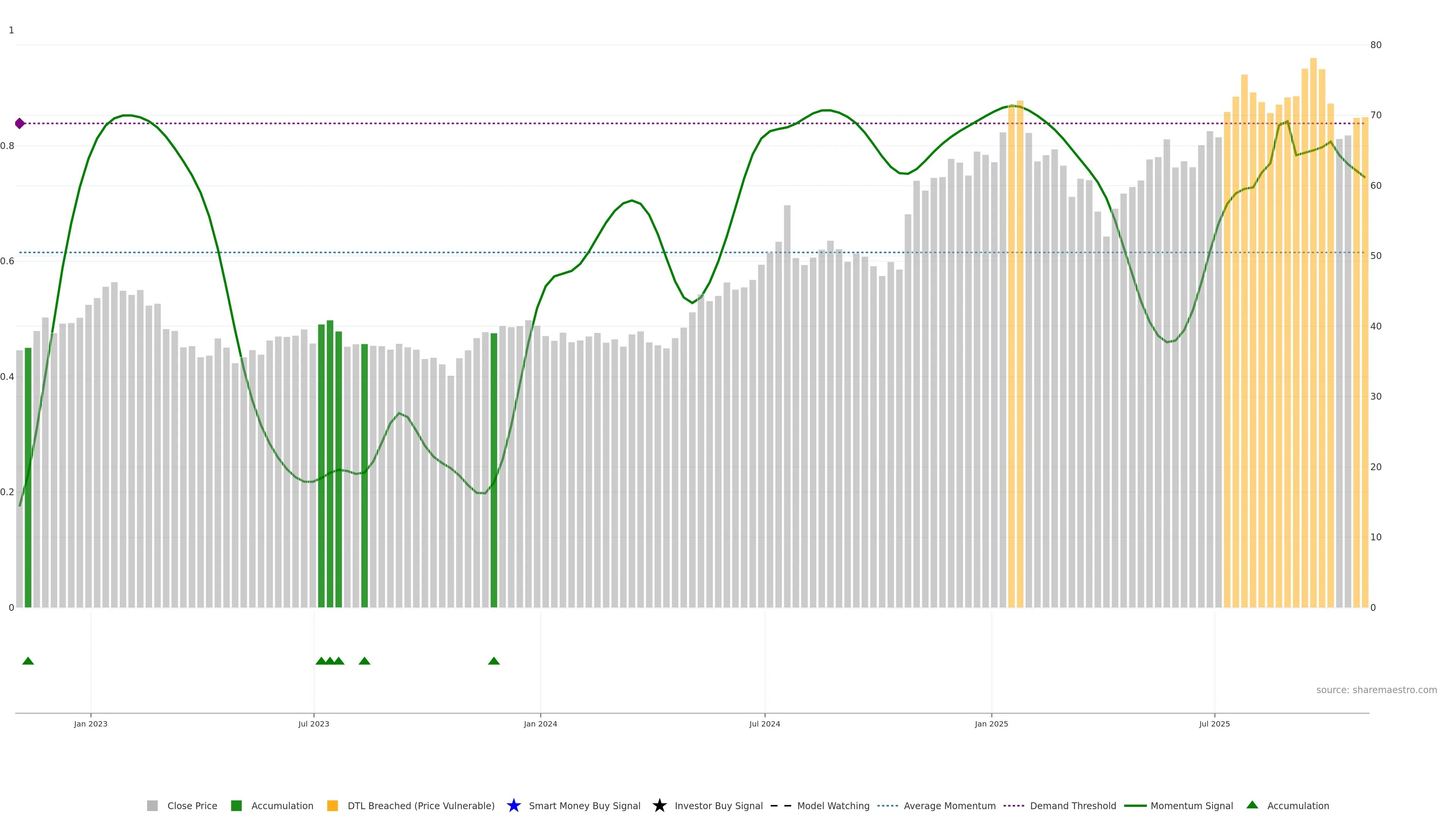Viewport: 1456px width, 819px height.
Task: Click the first accumulation triangle before Jan 2023
Action: click(28, 661)
